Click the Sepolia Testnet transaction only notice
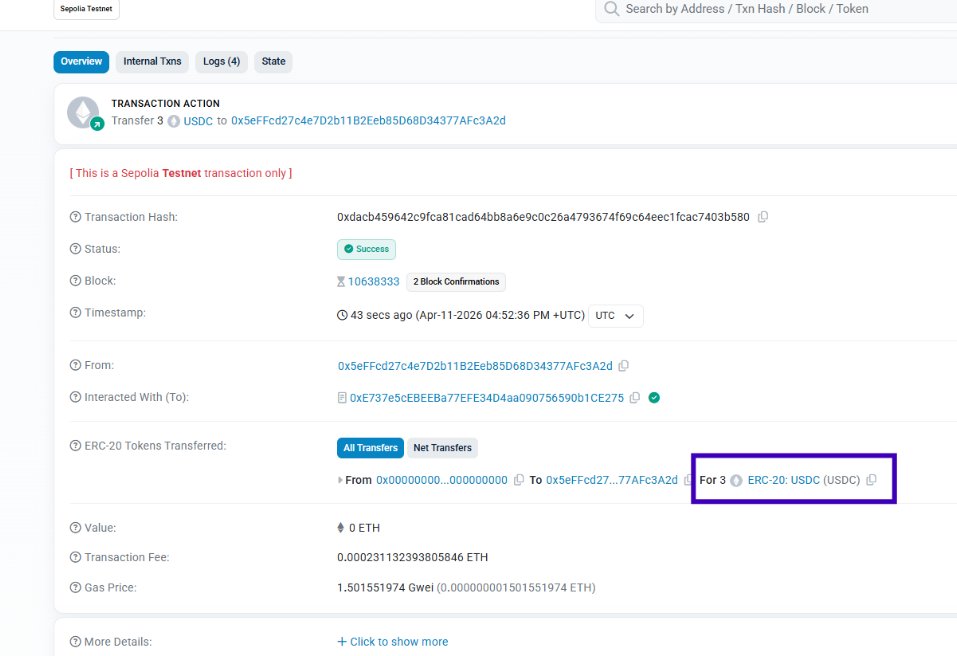This screenshot has height=656, width=957. click(181, 173)
